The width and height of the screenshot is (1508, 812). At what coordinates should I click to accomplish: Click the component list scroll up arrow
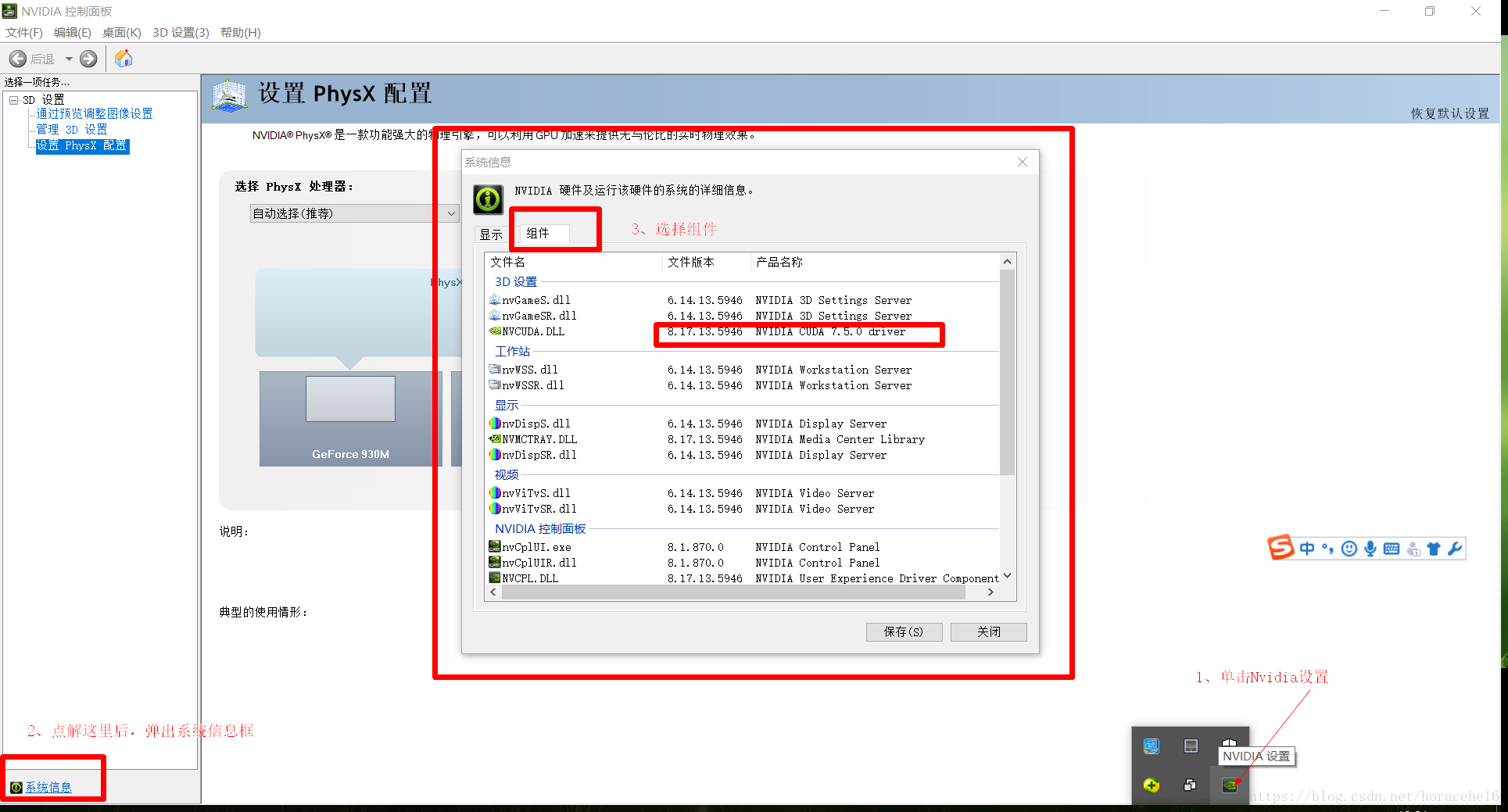(x=1007, y=262)
